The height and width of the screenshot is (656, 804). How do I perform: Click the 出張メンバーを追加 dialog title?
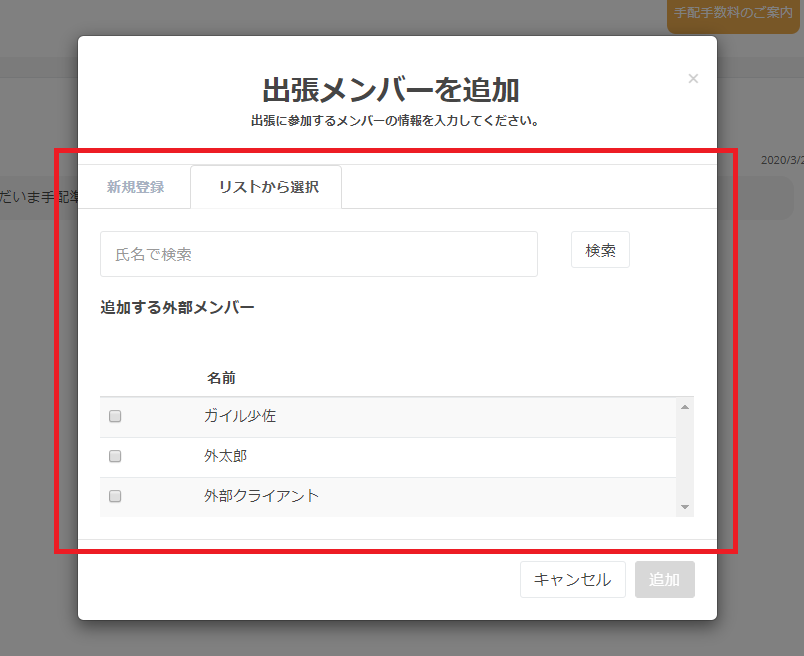tap(391, 89)
